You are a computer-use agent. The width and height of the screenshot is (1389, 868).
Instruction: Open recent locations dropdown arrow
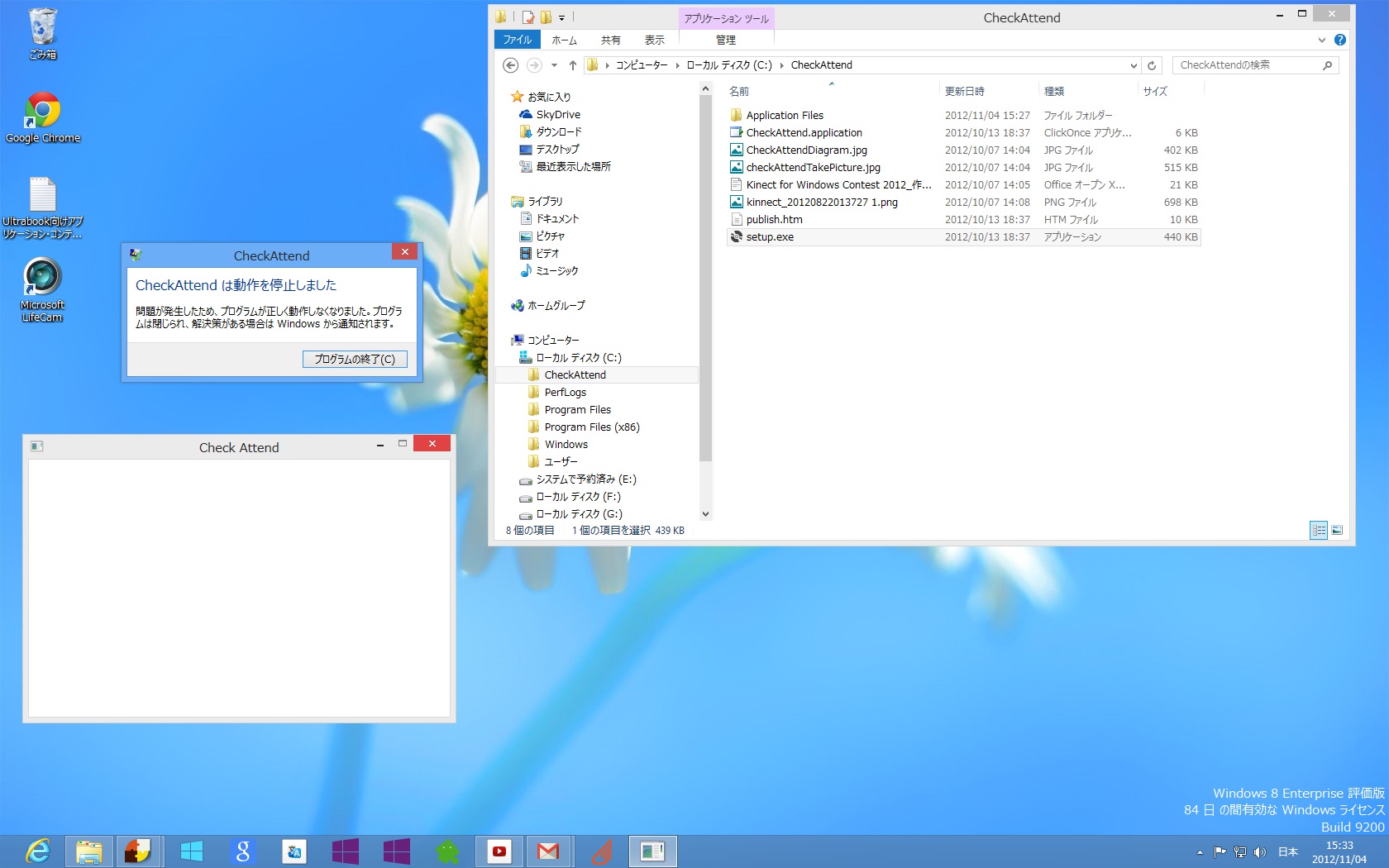click(554, 65)
